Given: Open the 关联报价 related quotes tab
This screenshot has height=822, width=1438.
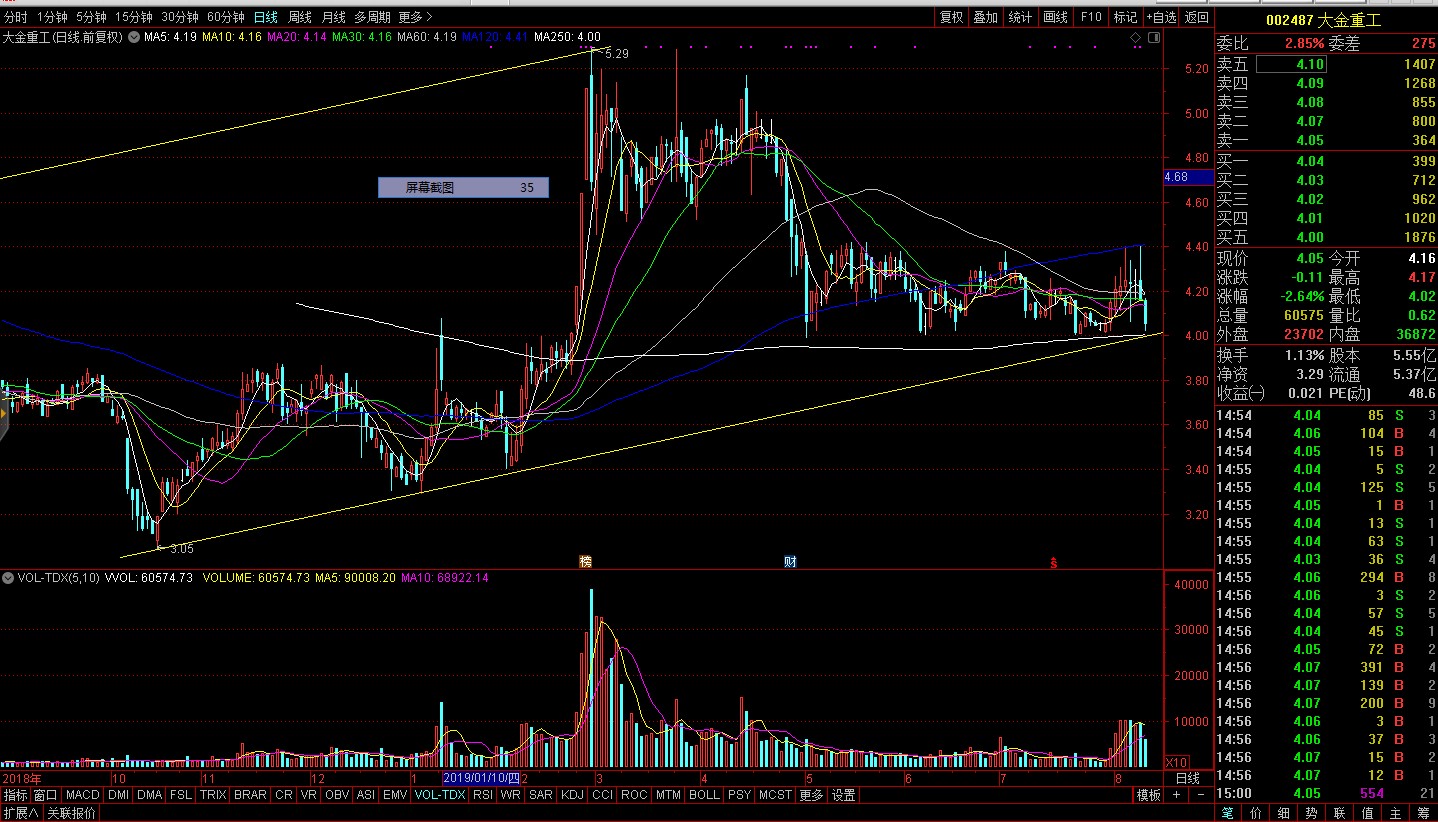Looking at the screenshot, I should click(x=72, y=813).
